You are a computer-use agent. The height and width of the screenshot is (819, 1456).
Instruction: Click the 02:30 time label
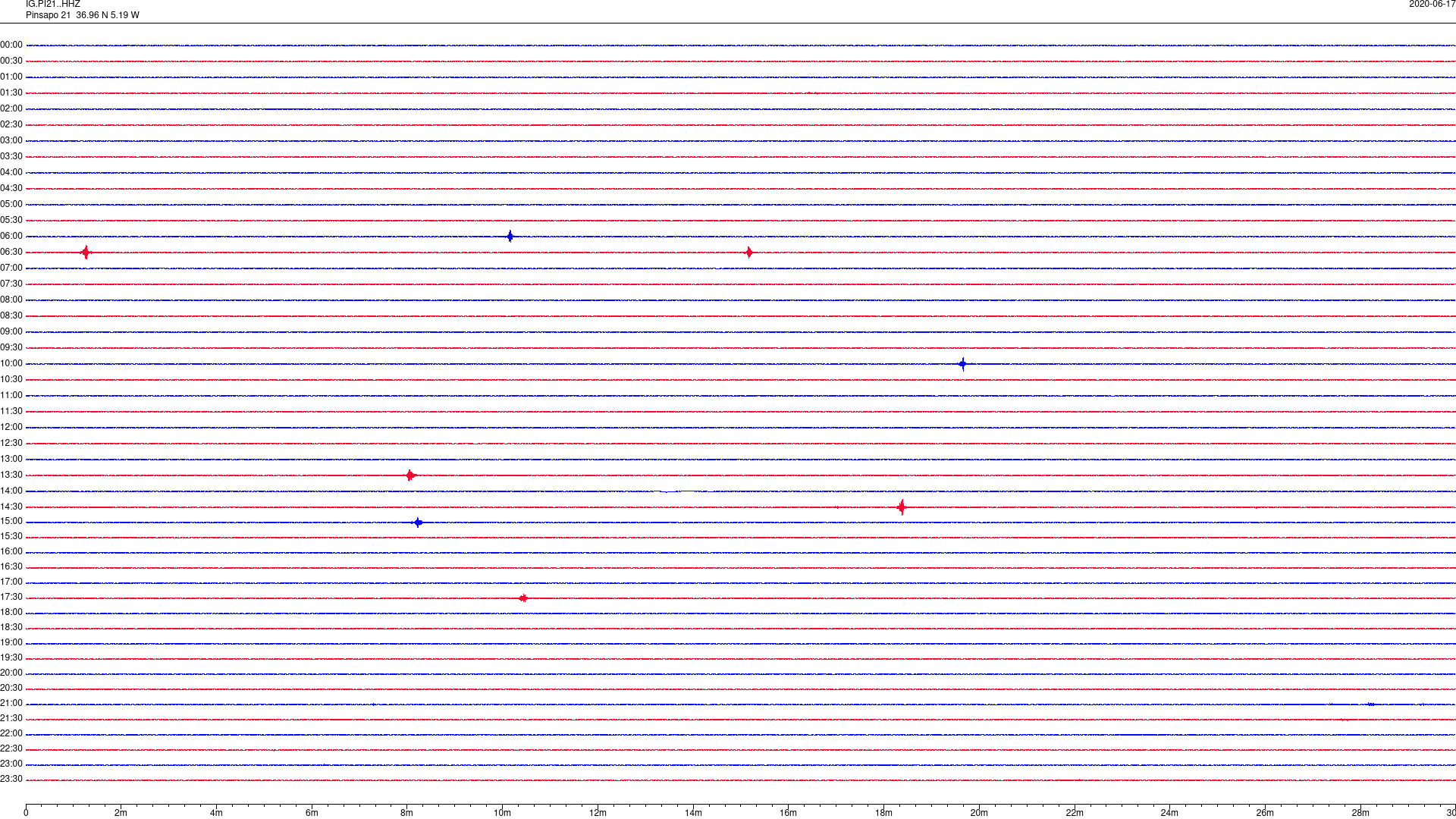(x=11, y=124)
